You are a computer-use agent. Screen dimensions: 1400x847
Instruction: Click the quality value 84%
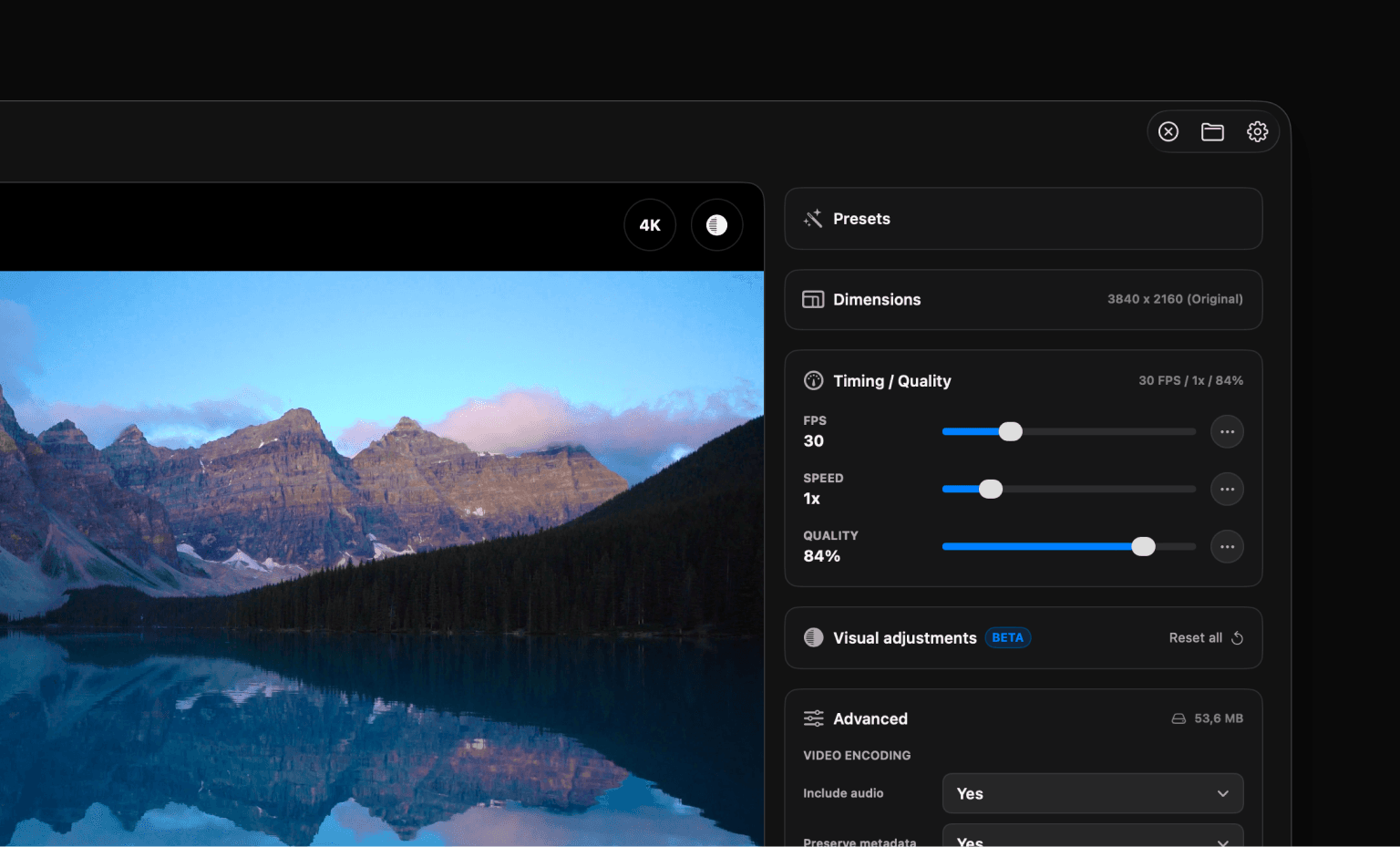[x=821, y=556]
